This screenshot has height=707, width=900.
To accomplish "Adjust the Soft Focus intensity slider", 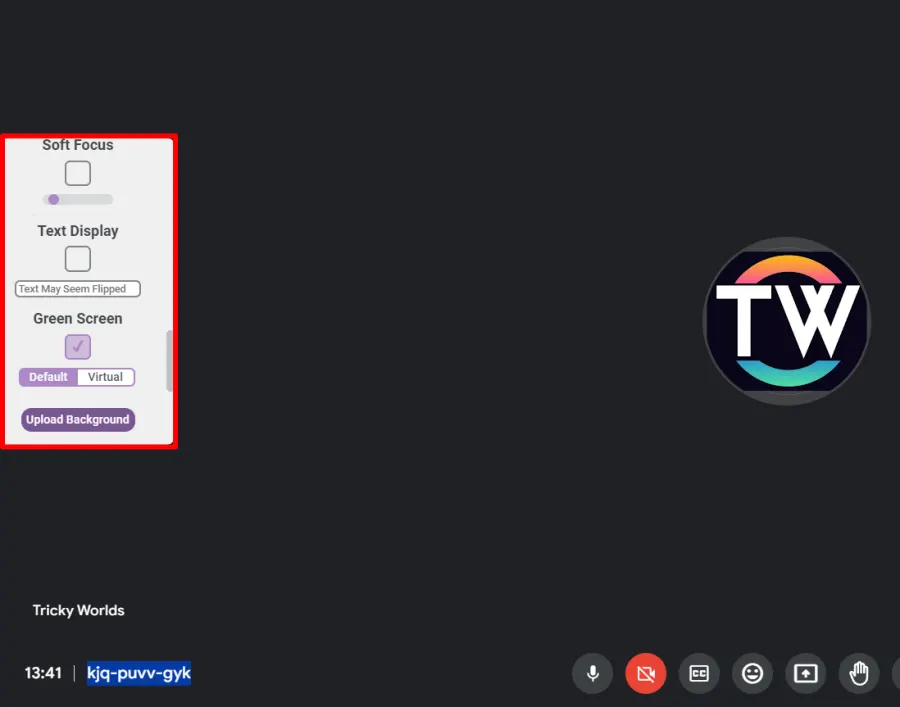I will coord(53,199).
